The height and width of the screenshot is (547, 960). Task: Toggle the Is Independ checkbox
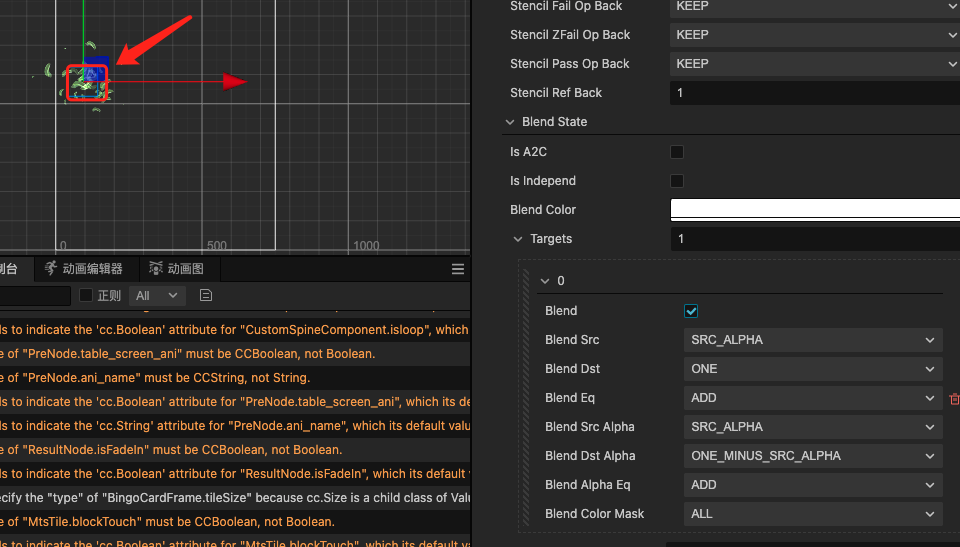(677, 181)
